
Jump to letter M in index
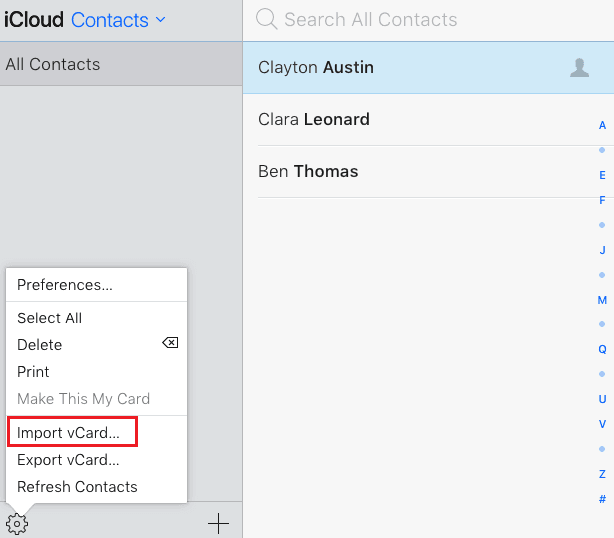click(602, 300)
